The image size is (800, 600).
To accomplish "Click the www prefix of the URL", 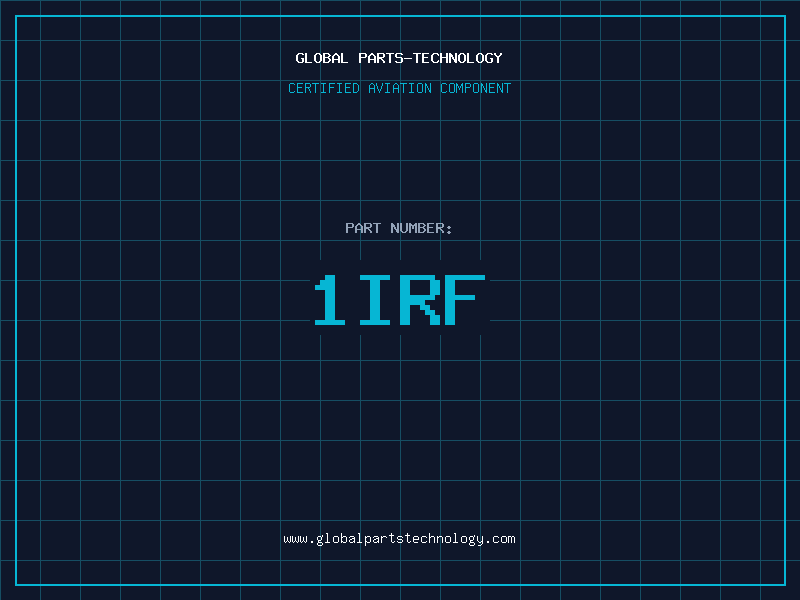I will tap(295, 539).
